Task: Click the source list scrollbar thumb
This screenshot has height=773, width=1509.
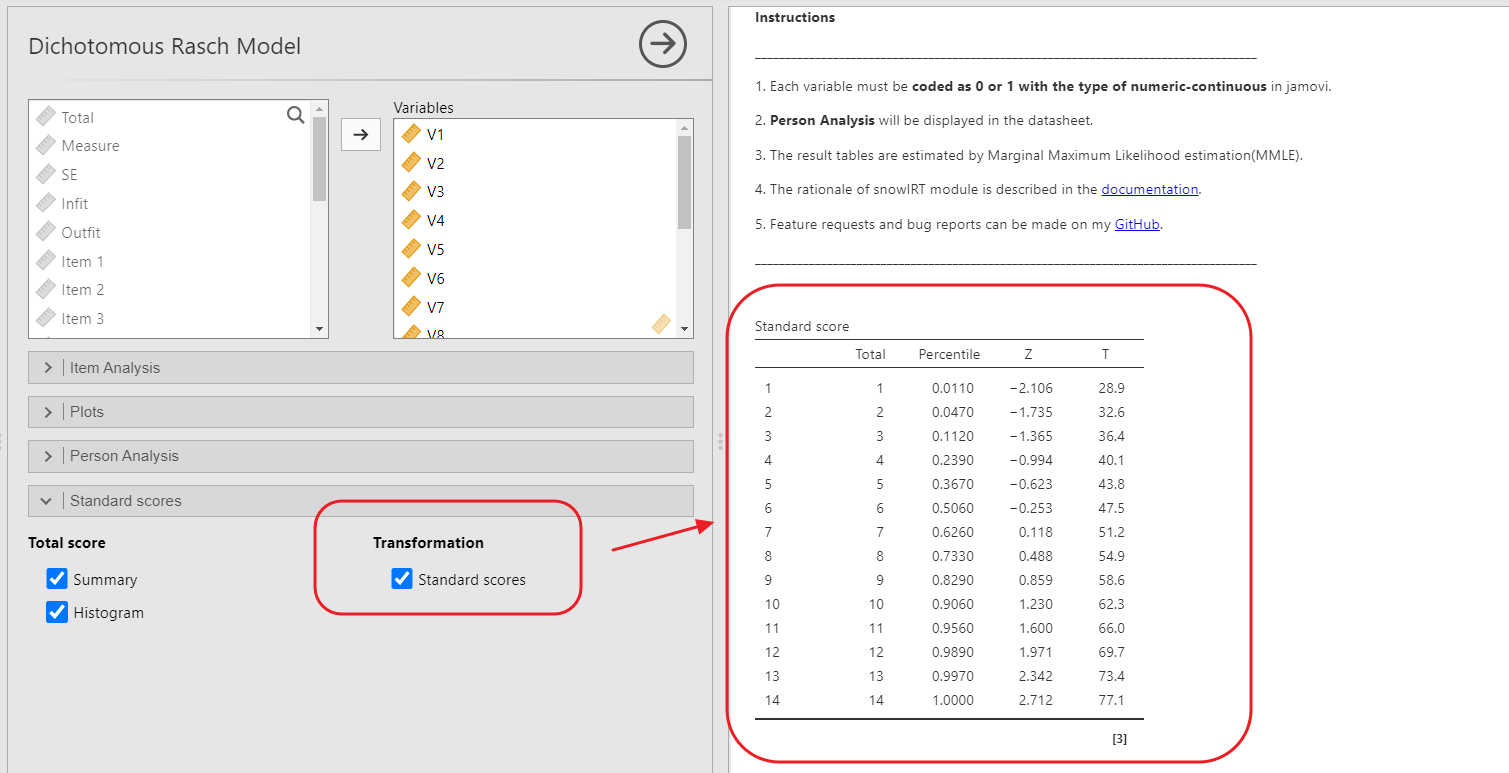Action: (320, 160)
